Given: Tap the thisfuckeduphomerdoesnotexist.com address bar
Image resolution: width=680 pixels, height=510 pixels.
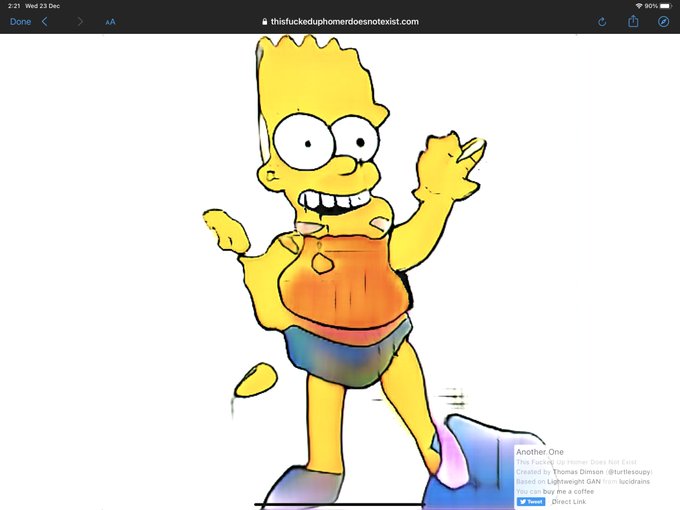Looking at the screenshot, I should click(x=340, y=22).
